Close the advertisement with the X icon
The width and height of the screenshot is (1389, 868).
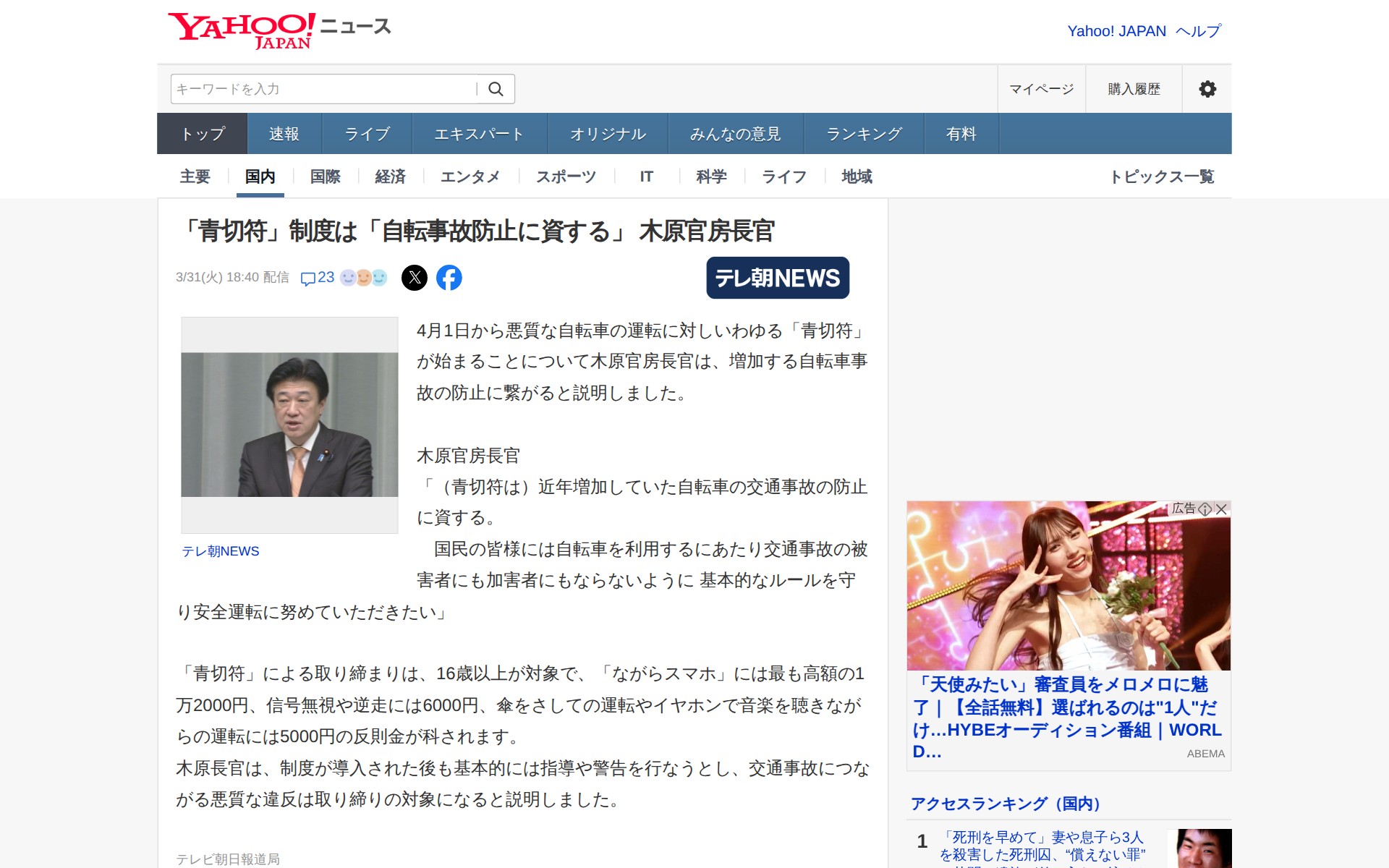tap(1223, 509)
